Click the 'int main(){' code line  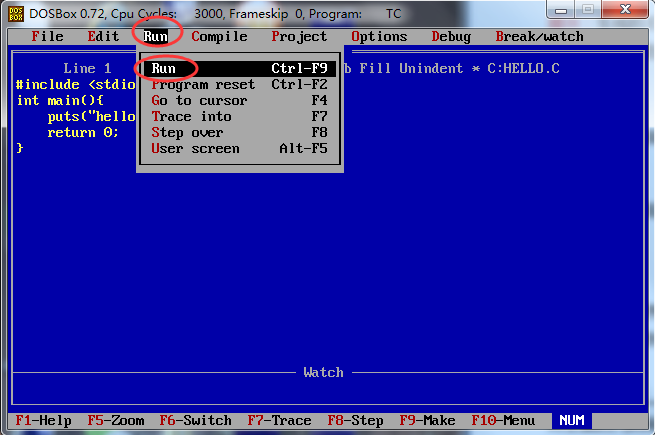[59, 100]
